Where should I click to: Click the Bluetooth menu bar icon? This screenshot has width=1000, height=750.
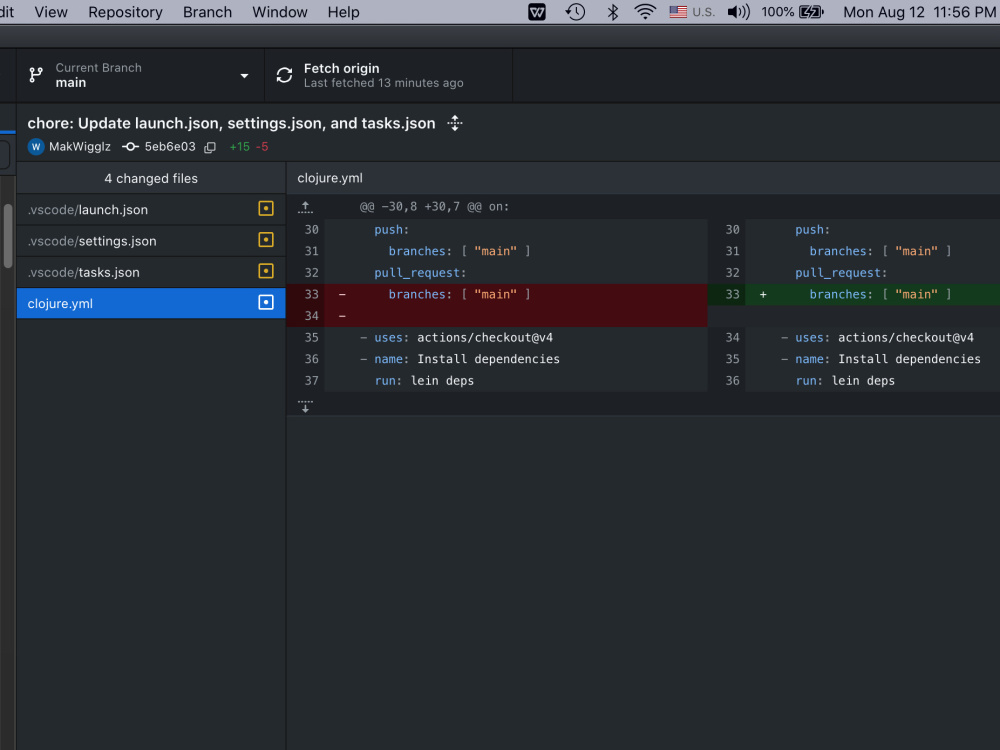coord(612,12)
